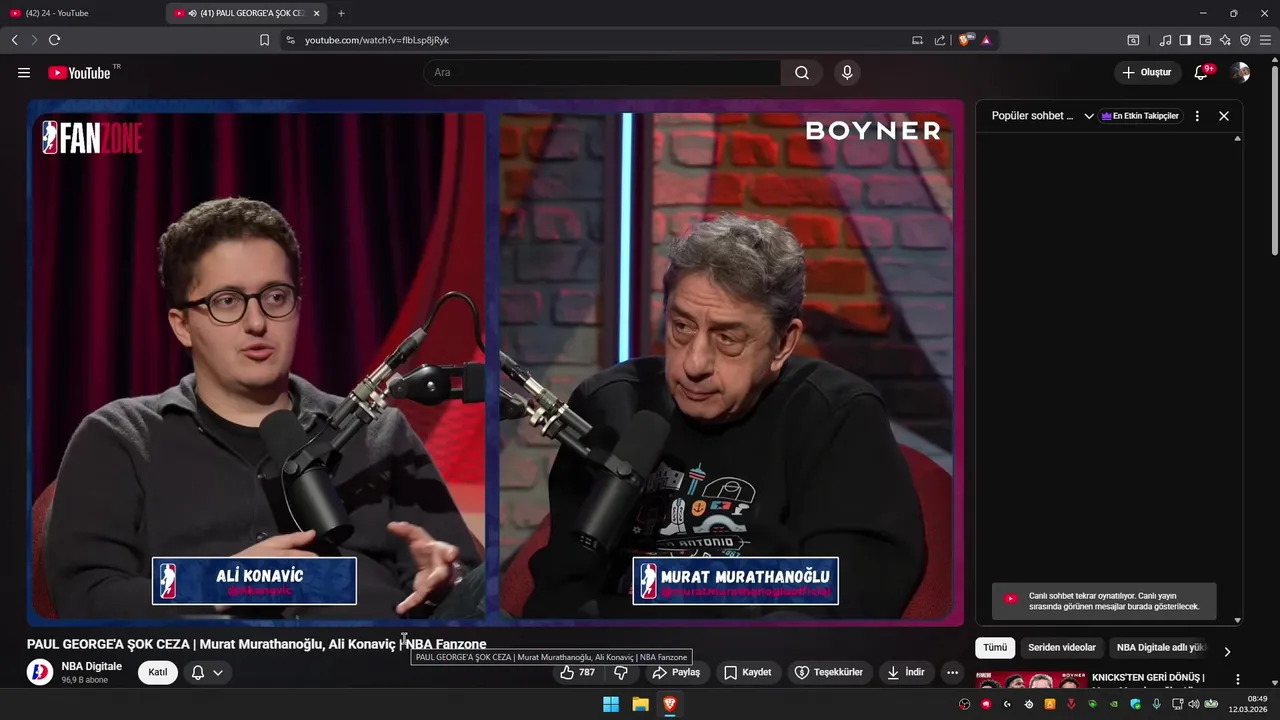Click the taskbar volume speaker icon

point(1193,704)
